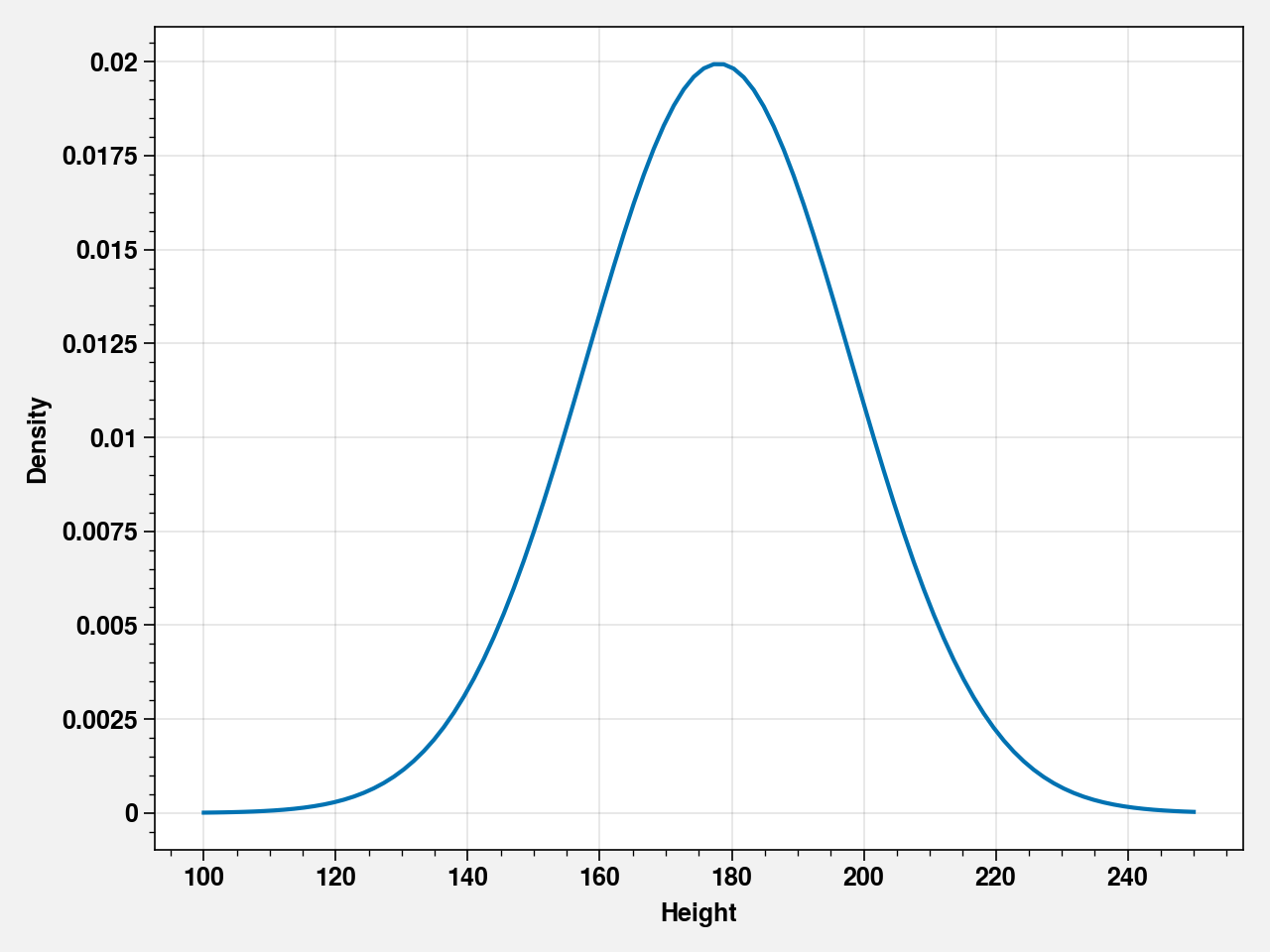This screenshot has height=952, width=1270.
Task: Select the 180 tick label on x-axis
Action: (731, 878)
